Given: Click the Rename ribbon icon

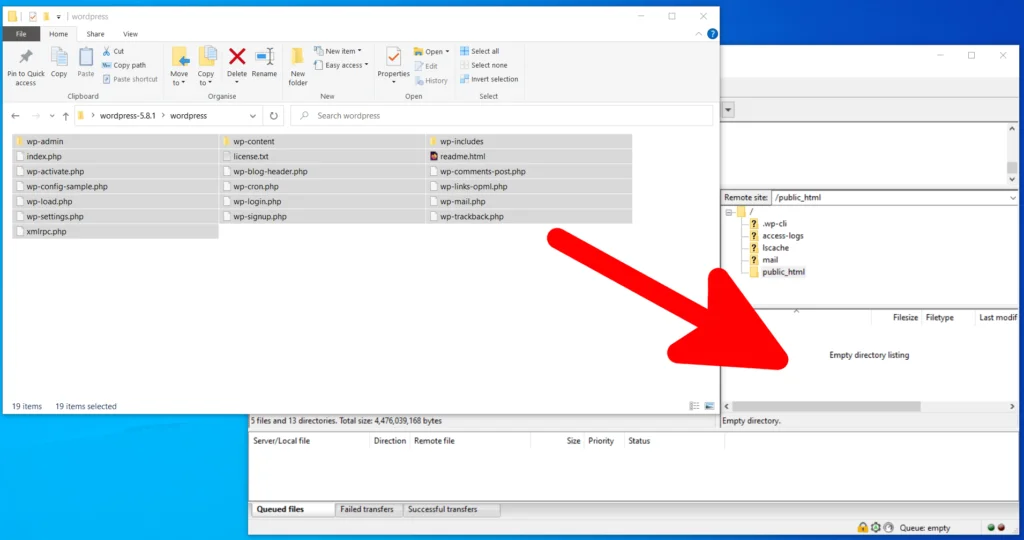Looking at the screenshot, I should [x=264, y=57].
